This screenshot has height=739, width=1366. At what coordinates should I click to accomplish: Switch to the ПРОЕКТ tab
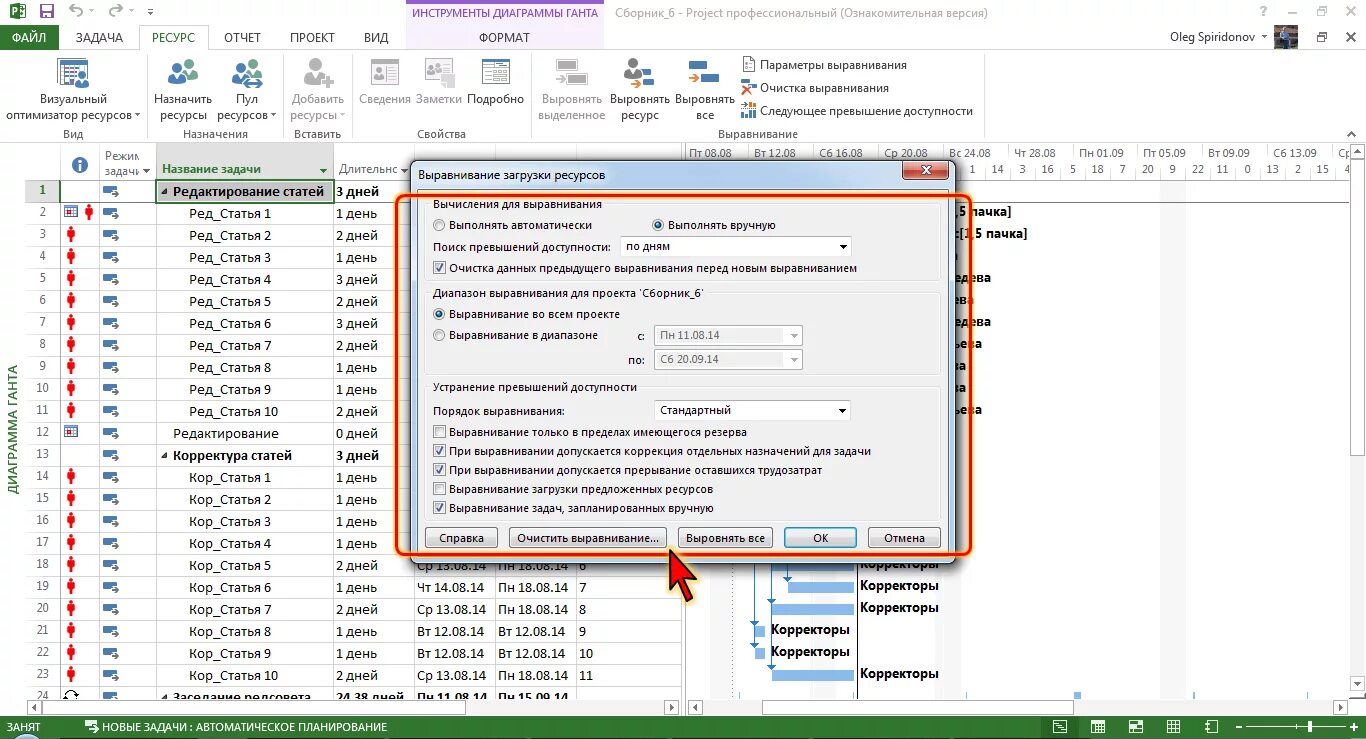pyautogui.click(x=312, y=37)
